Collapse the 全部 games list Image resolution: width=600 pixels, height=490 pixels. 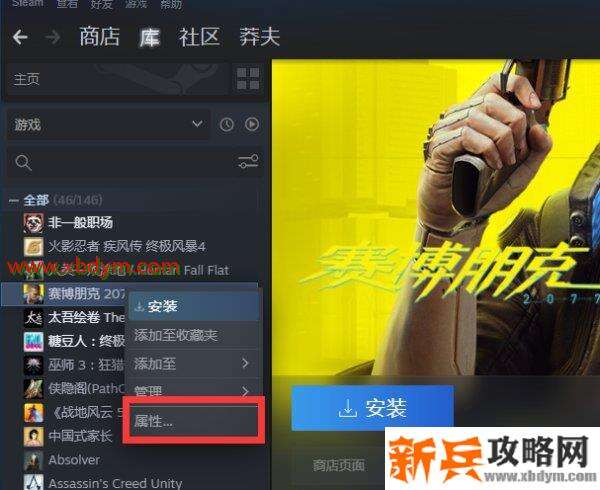pyautogui.click(x=14, y=200)
